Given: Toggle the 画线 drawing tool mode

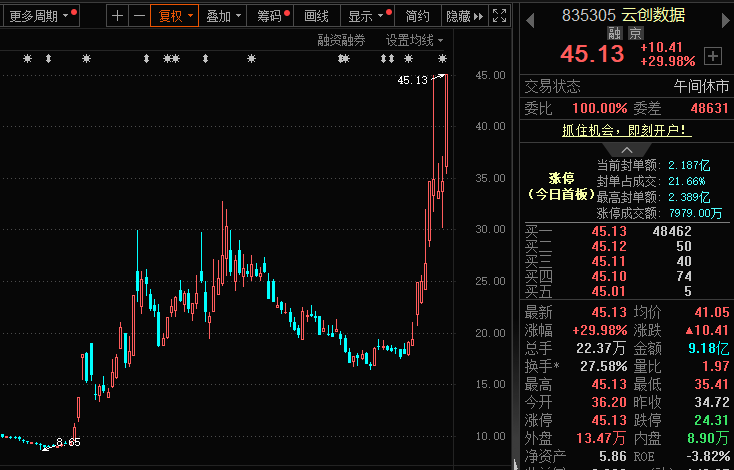Looking at the screenshot, I should 316,16.
